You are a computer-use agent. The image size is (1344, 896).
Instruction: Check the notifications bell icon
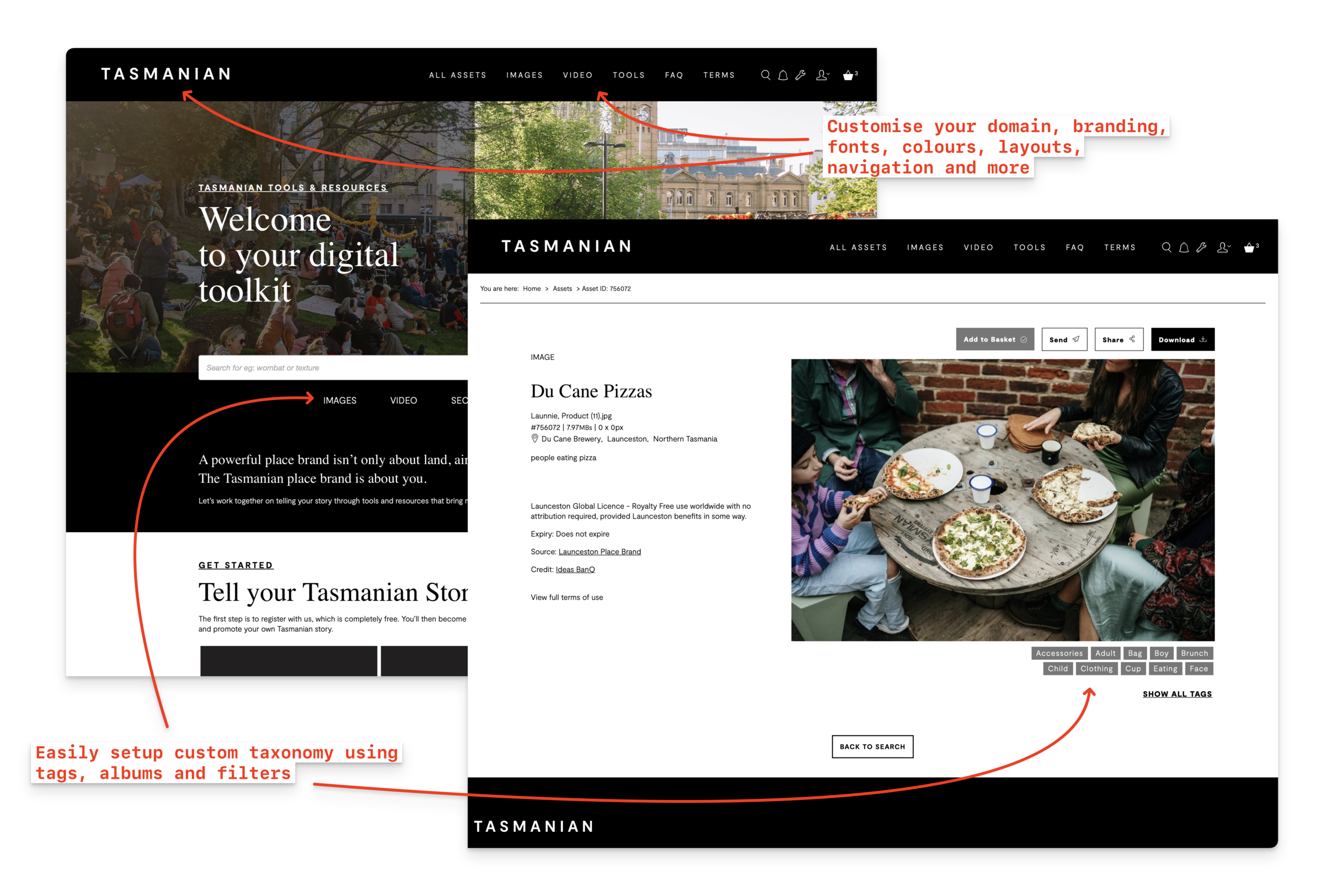(782, 75)
